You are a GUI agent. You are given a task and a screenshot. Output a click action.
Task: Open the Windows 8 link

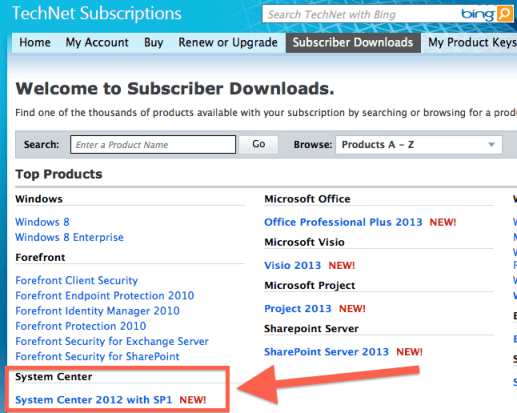(42, 222)
